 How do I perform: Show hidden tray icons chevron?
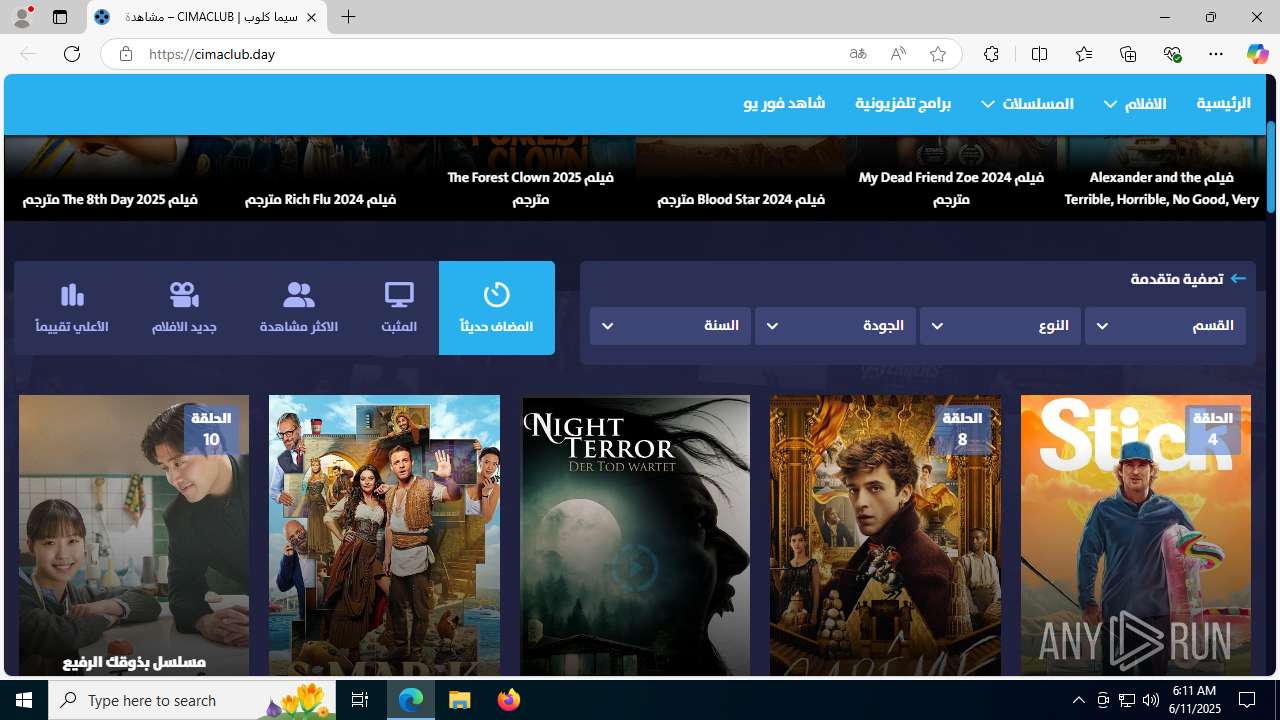1078,700
